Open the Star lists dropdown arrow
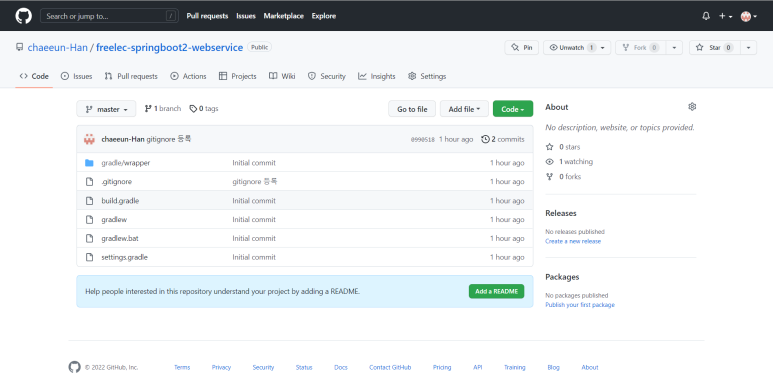Screen dimensions: 773x378 [x=748, y=48]
